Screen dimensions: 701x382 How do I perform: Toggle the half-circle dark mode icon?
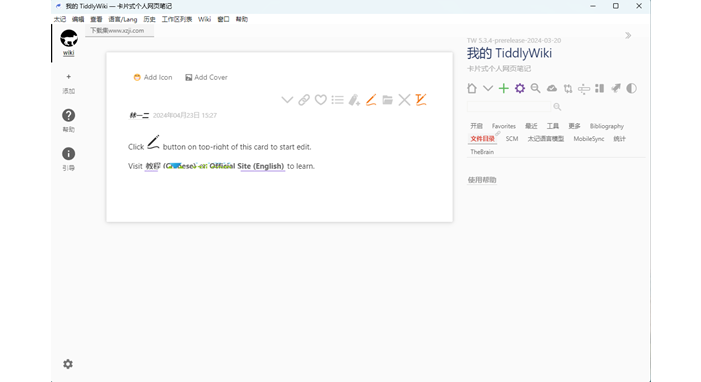pyautogui.click(x=631, y=88)
